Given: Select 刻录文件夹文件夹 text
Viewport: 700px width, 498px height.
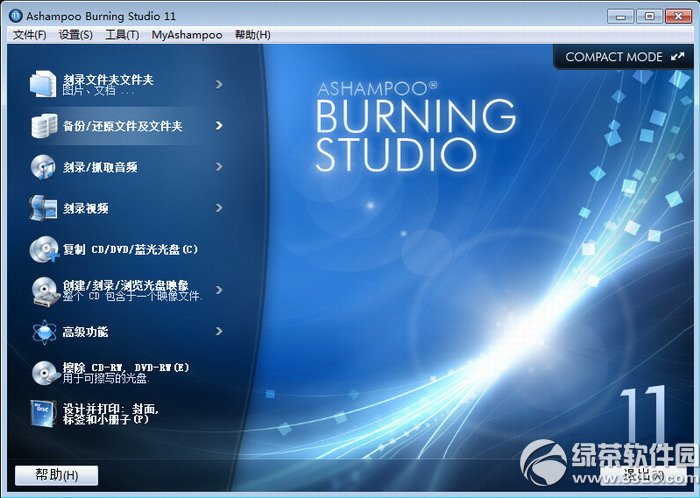Looking at the screenshot, I should (x=108, y=80).
